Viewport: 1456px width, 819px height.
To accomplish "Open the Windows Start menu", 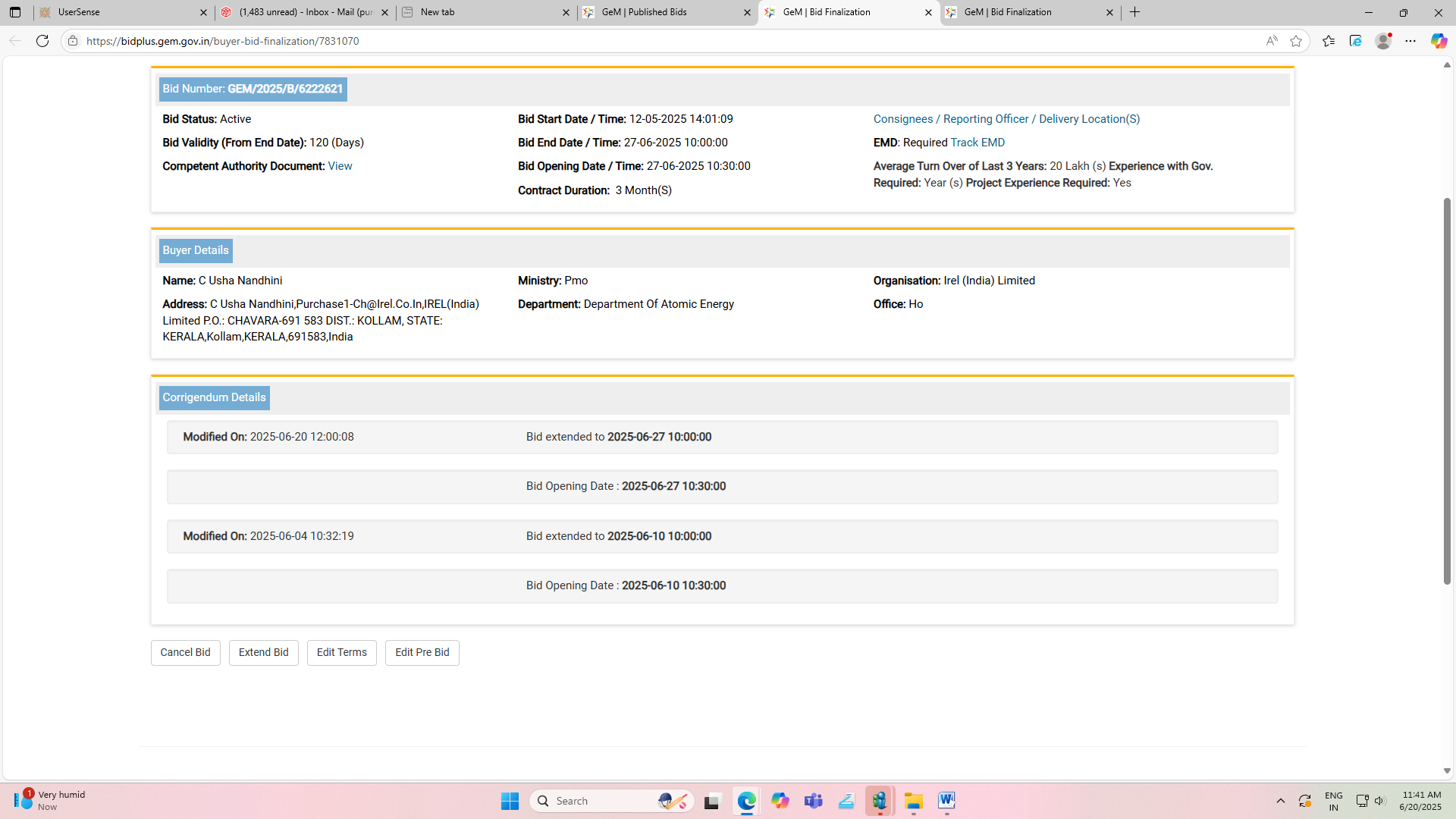I will click(x=510, y=801).
